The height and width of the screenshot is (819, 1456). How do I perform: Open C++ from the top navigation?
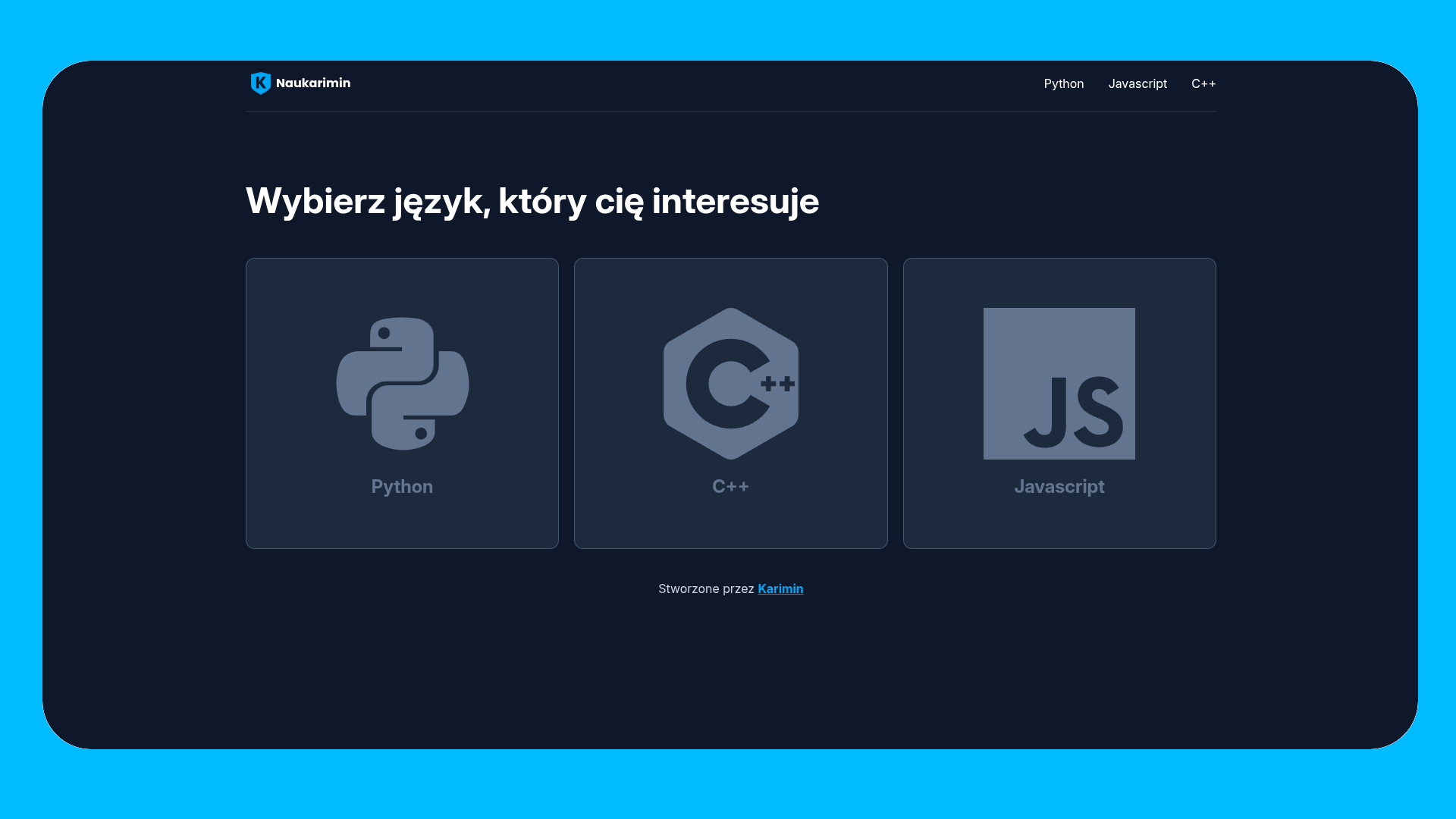pyautogui.click(x=1203, y=83)
